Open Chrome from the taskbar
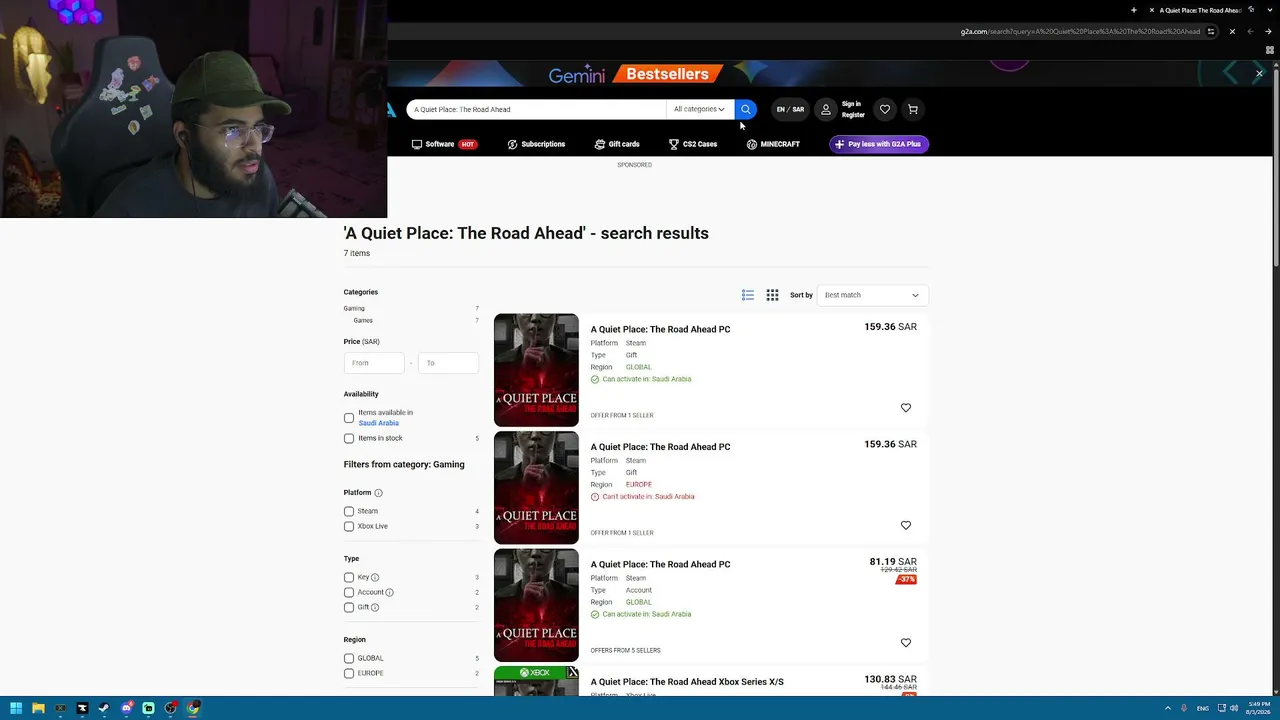The width and height of the screenshot is (1280, 720). [193, 709]
